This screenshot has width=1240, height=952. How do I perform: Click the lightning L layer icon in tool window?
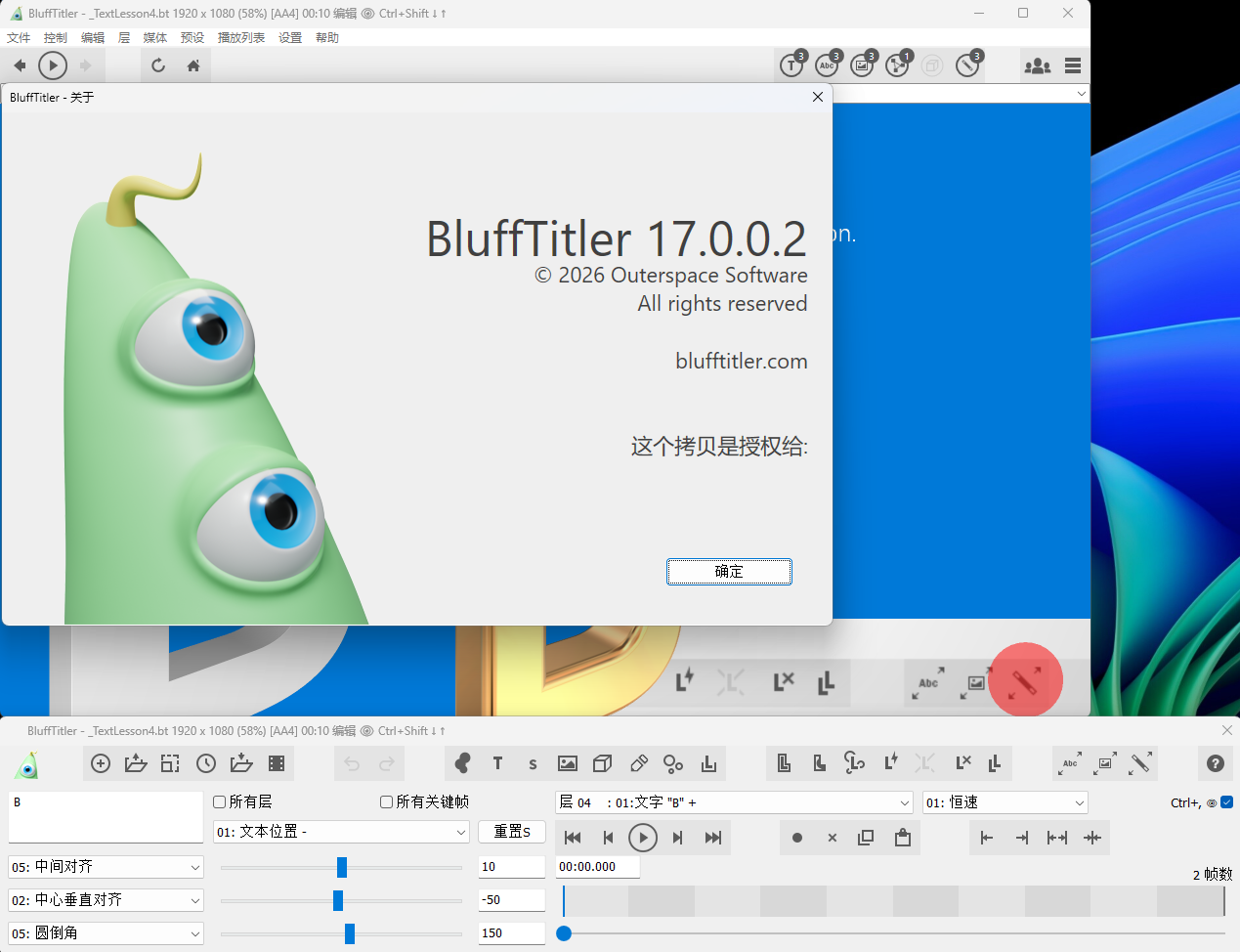[x=890, y=763]
